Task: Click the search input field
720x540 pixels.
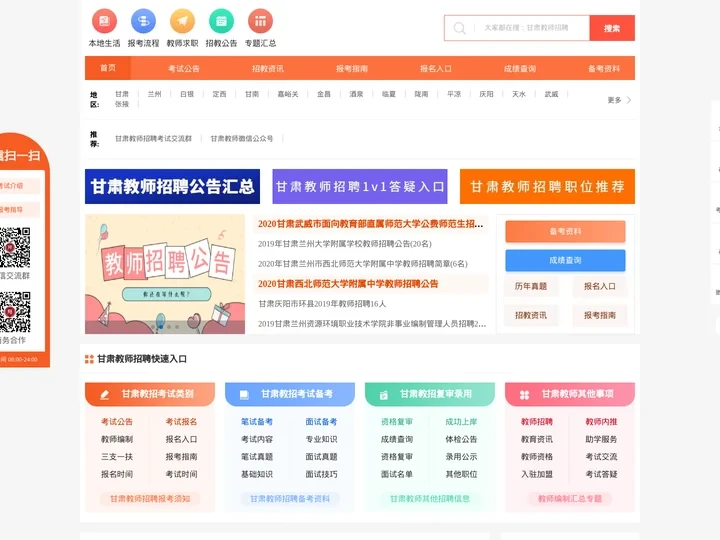Action: [x=517, y=28]
